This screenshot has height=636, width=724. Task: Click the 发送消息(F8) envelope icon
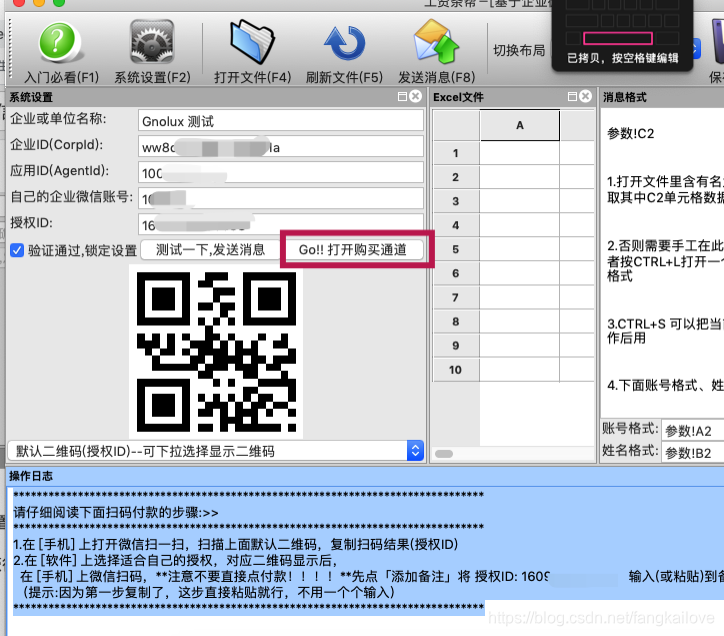point(436,42)
